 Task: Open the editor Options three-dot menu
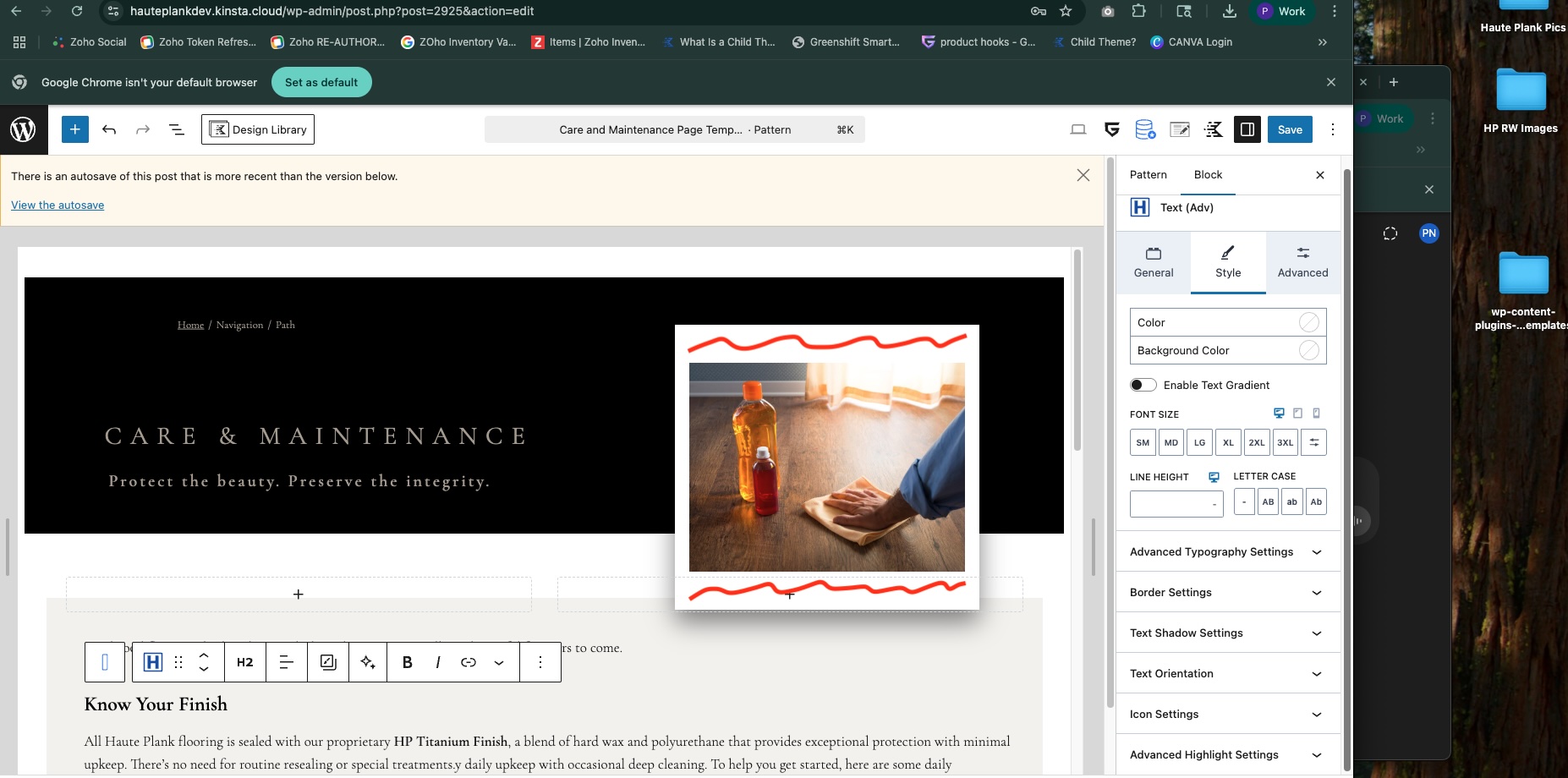[1333, 129]
